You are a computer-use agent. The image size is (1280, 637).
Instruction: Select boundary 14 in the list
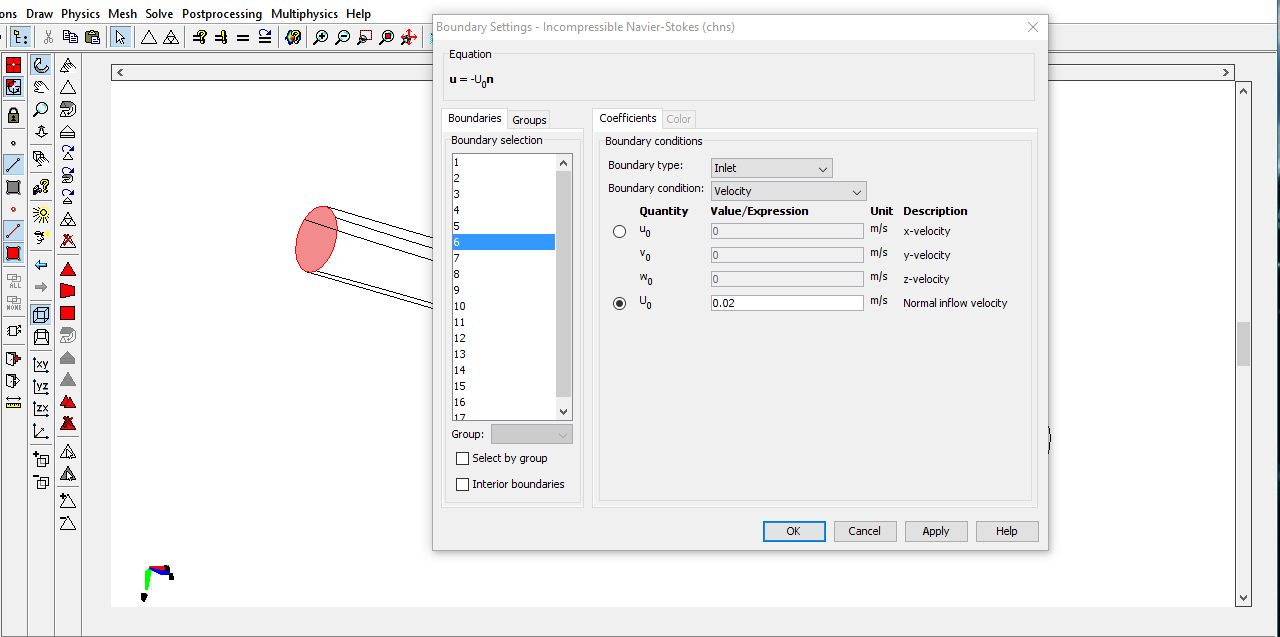pos(504,370)
